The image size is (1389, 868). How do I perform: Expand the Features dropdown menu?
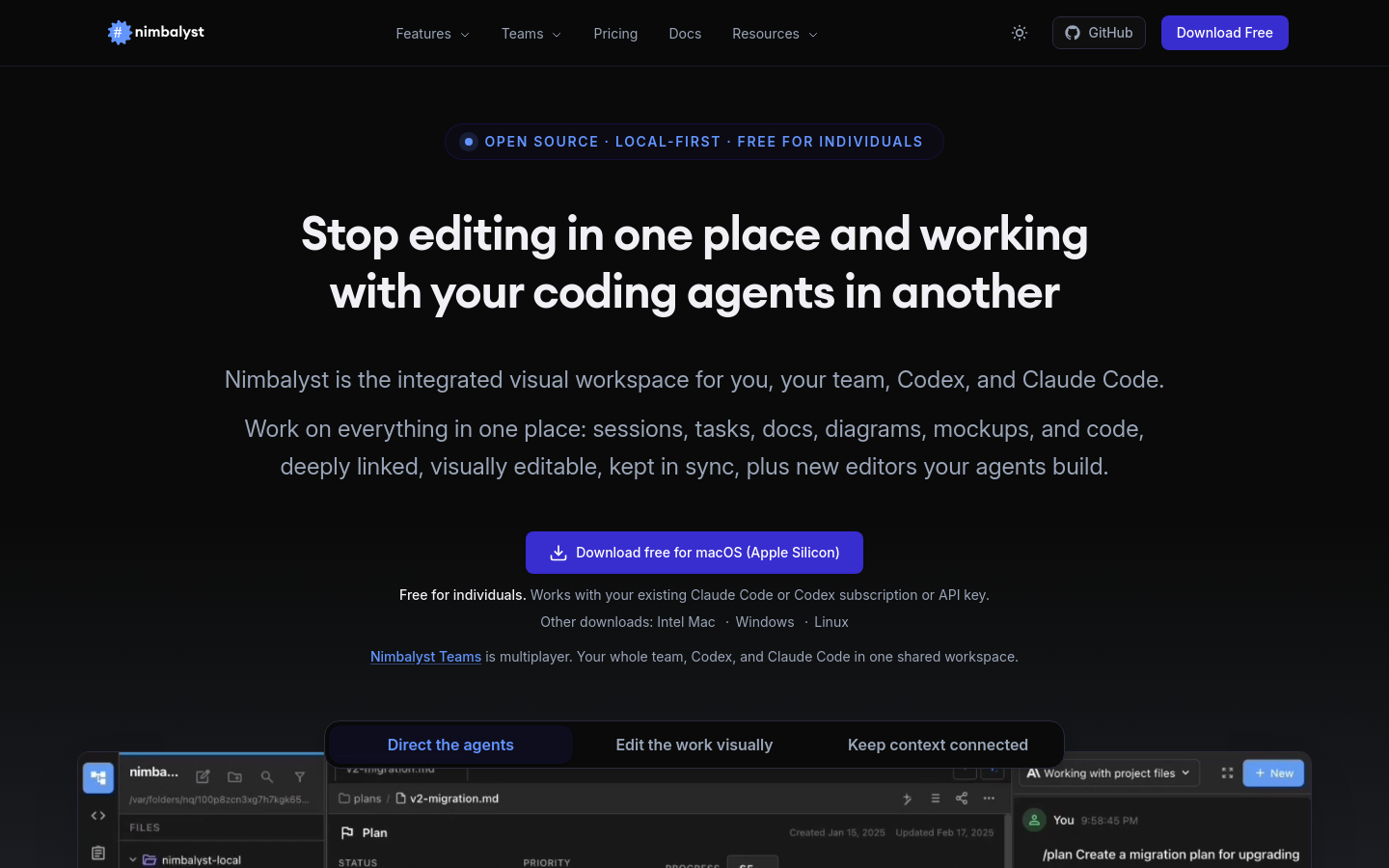(x=432, y=34)
